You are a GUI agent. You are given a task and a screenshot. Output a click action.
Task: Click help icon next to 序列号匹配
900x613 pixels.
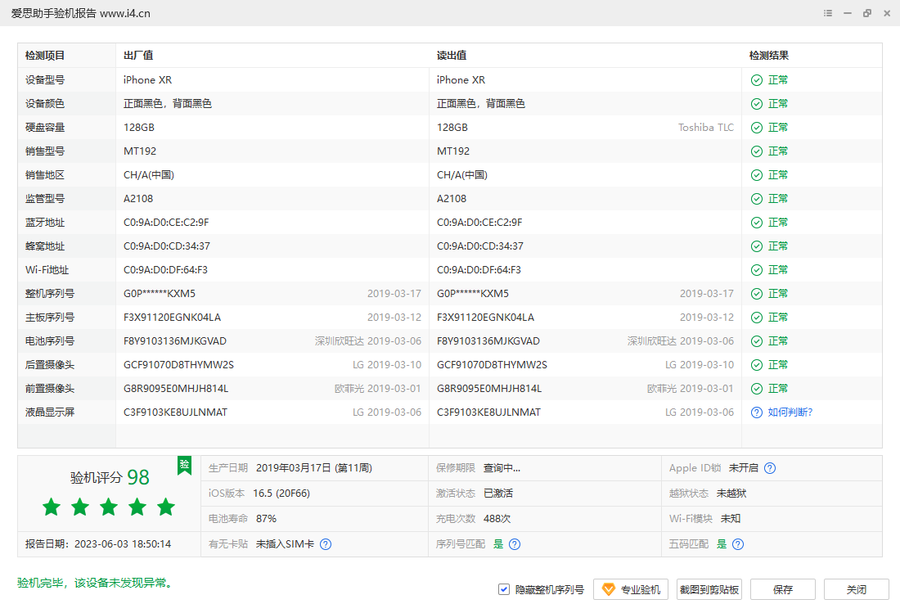514,544
